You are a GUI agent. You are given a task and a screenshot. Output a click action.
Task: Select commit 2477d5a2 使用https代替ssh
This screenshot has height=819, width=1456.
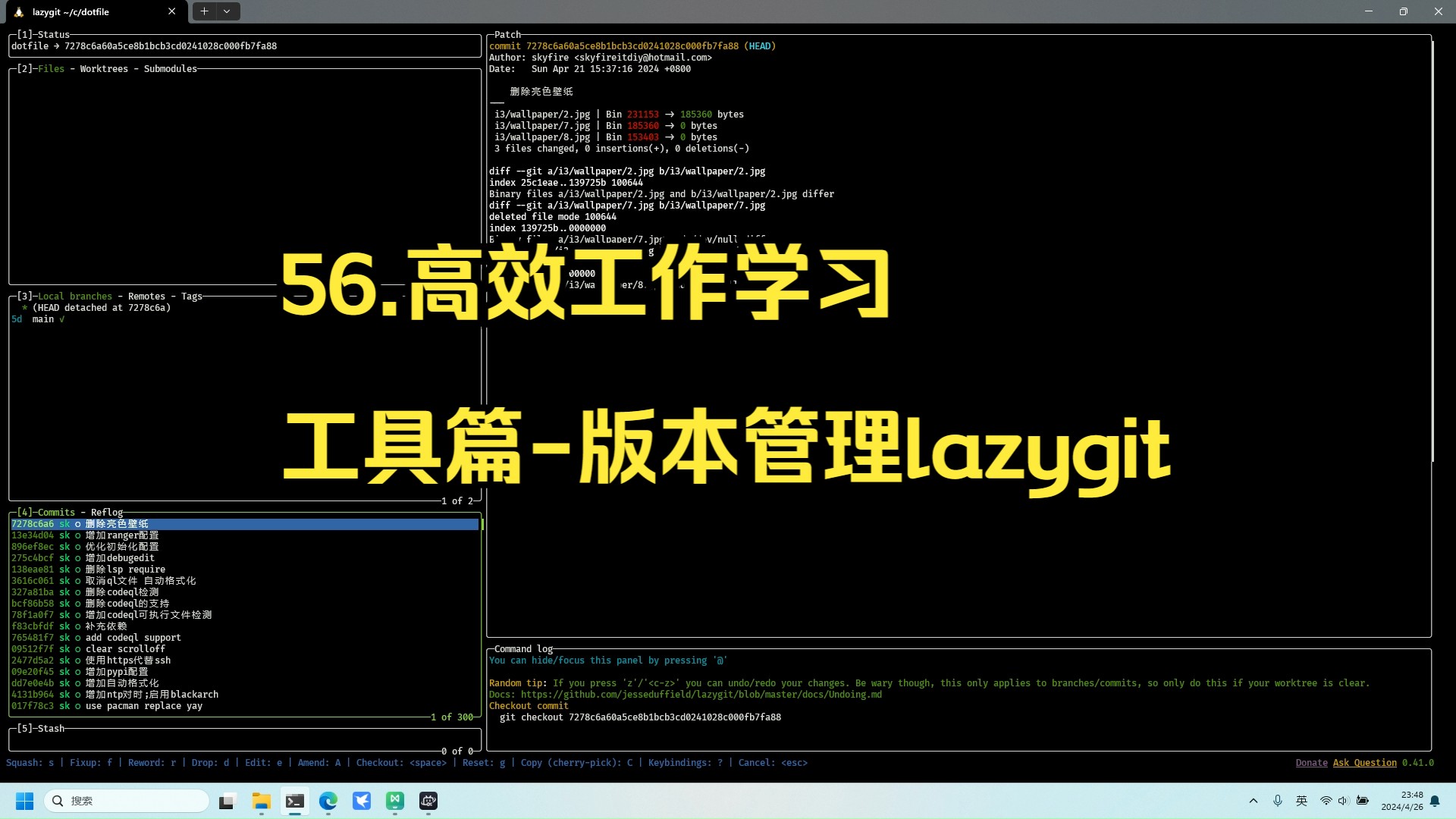(245, 661)
